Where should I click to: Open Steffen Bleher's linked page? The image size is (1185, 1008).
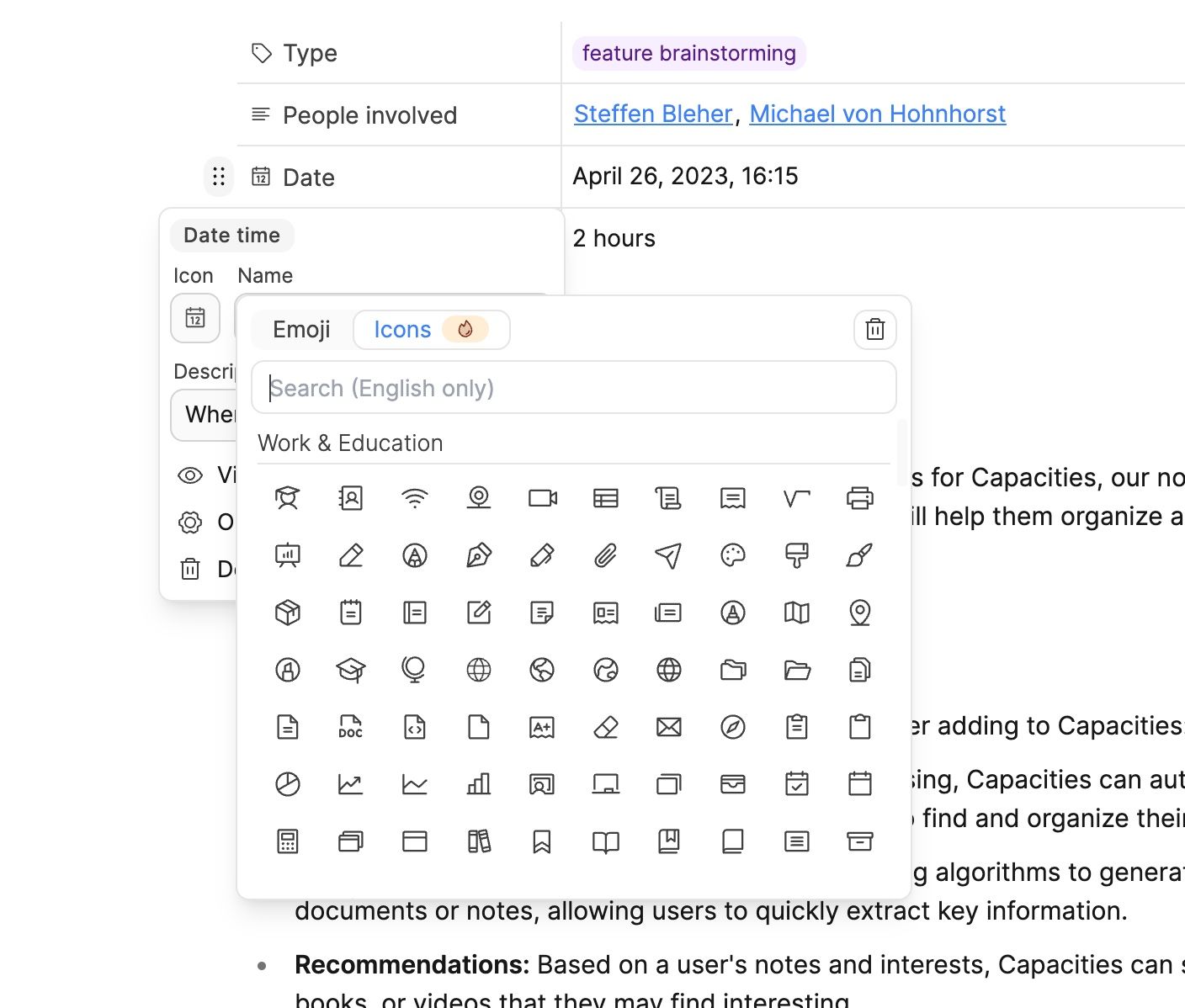click(653, 114)
